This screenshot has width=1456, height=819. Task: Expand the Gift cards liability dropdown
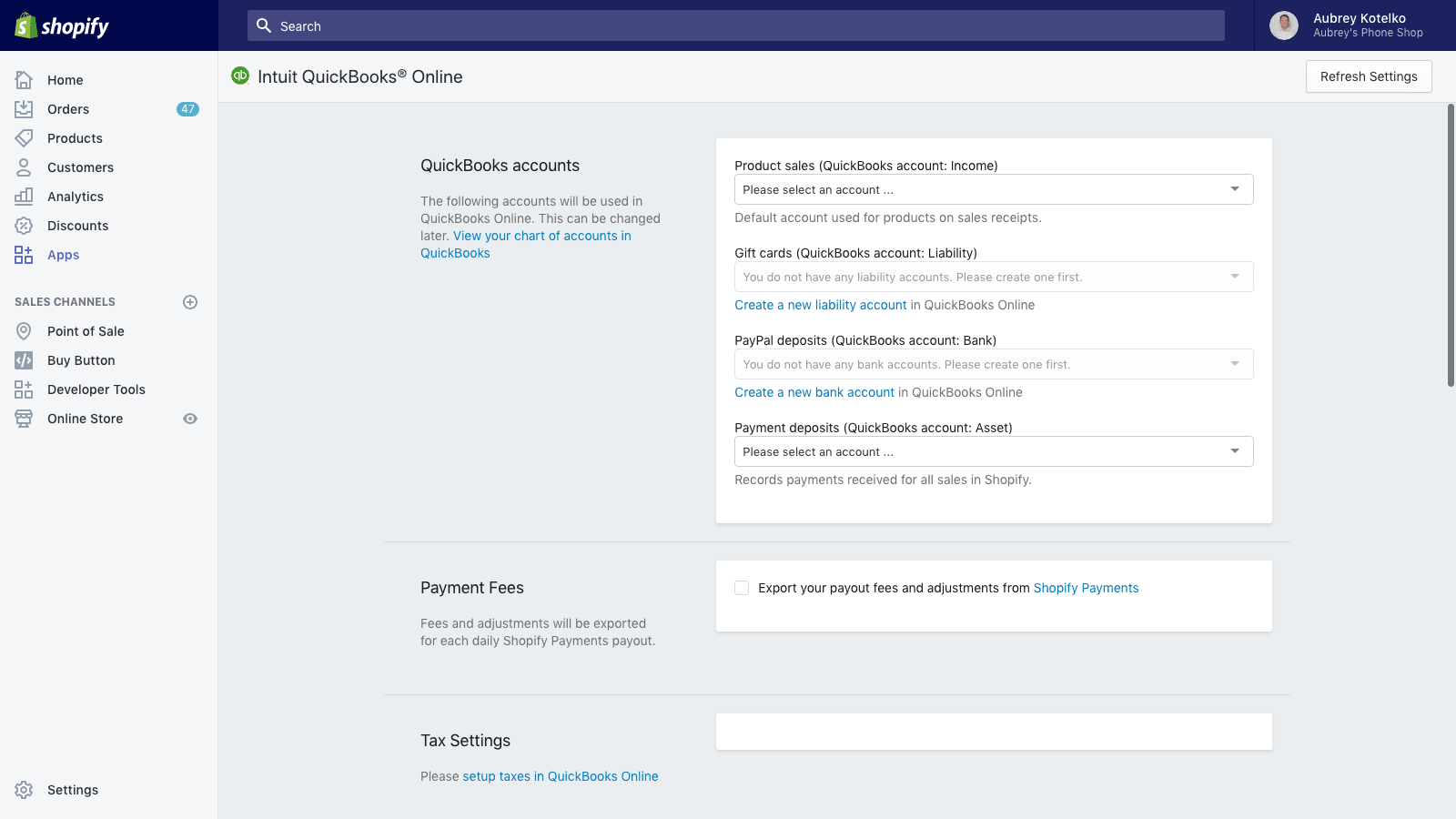click(993, 277)
